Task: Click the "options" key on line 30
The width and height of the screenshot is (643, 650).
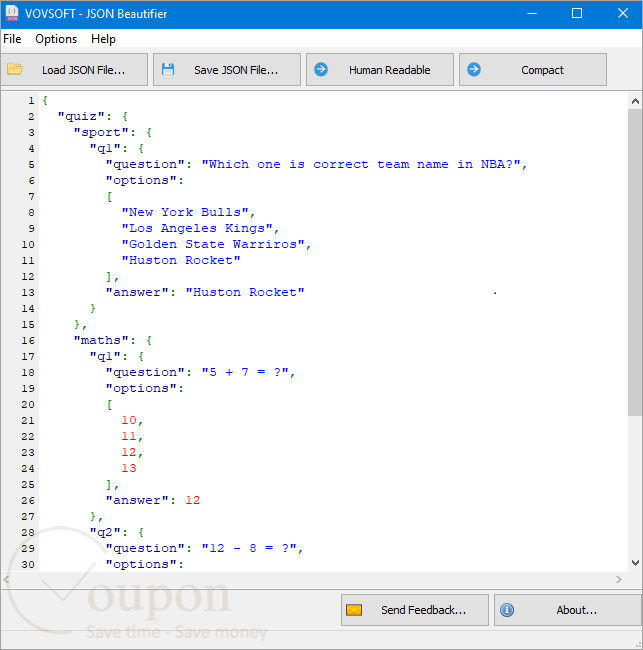Action: [141, 565]
